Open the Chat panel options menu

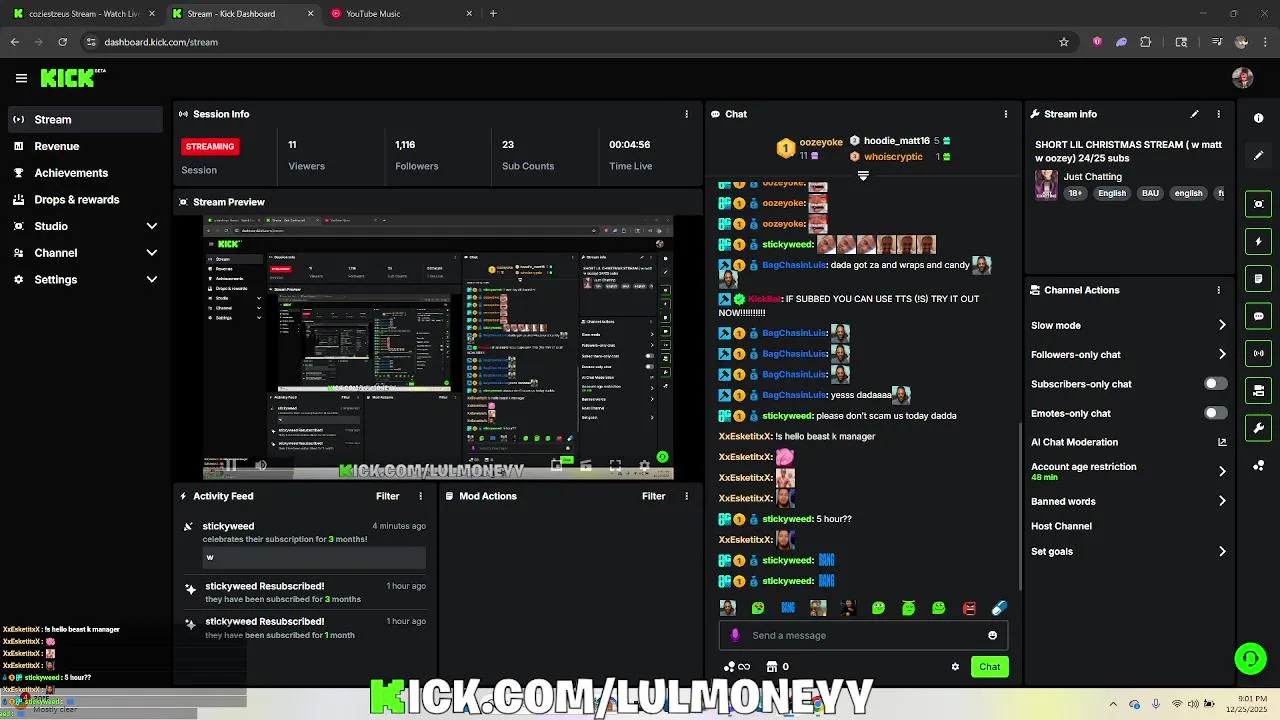pyautogui.click(x=1005, y=114)
